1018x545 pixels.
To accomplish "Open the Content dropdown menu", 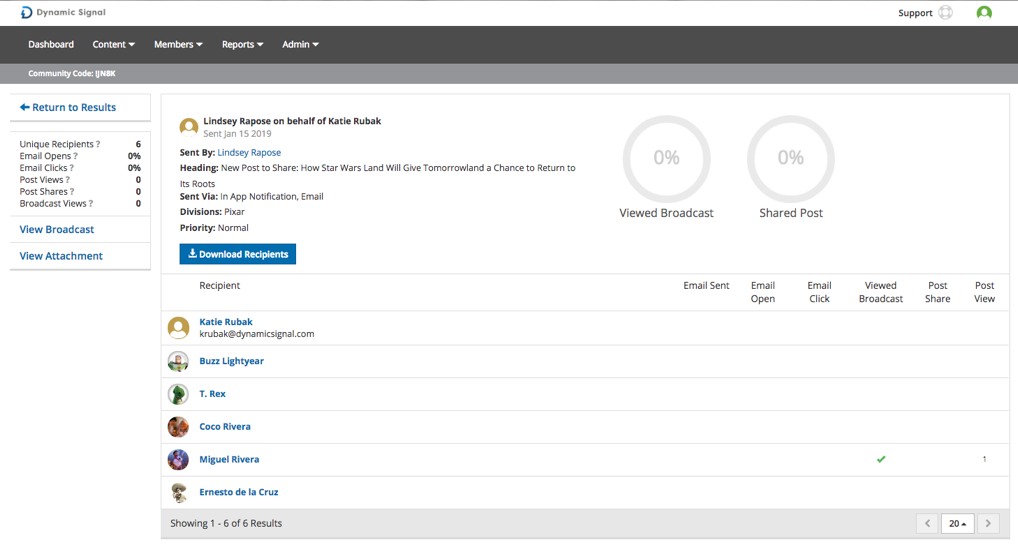I will tap(114, 44).
